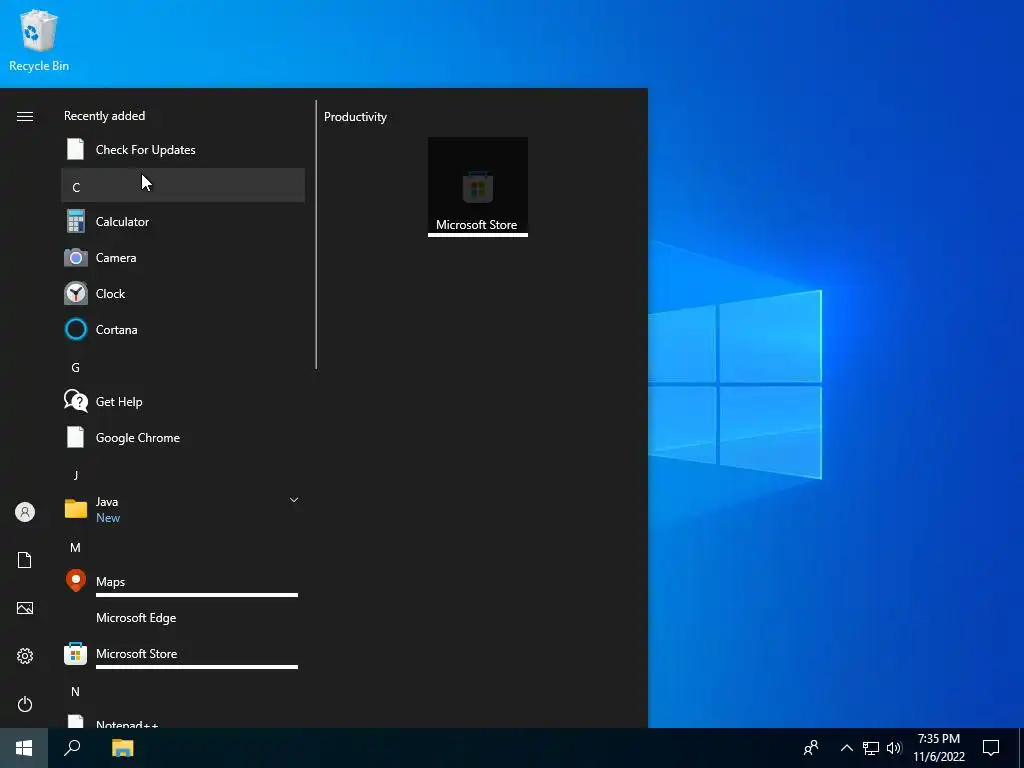This screenshot has height=768, width=1024.
Task: Show hidden icons in the system tray
Action: (846, 748)
